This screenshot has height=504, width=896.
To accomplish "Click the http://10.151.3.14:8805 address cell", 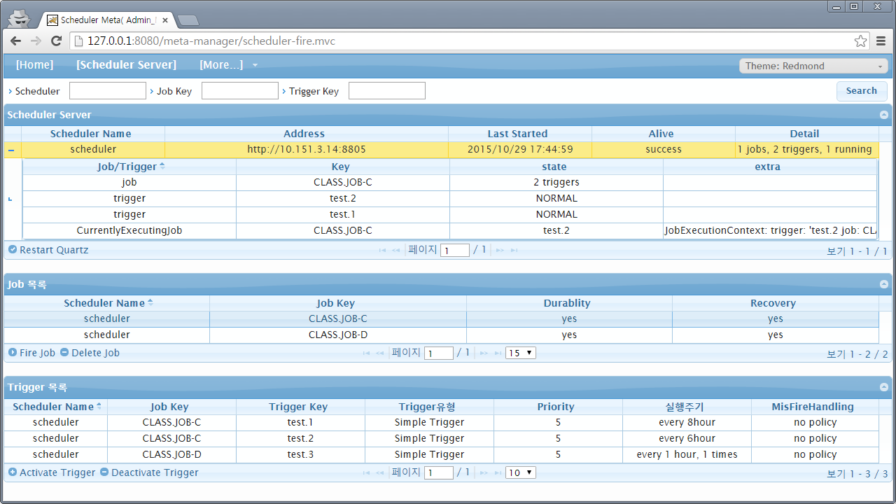I will pos(306,149).
